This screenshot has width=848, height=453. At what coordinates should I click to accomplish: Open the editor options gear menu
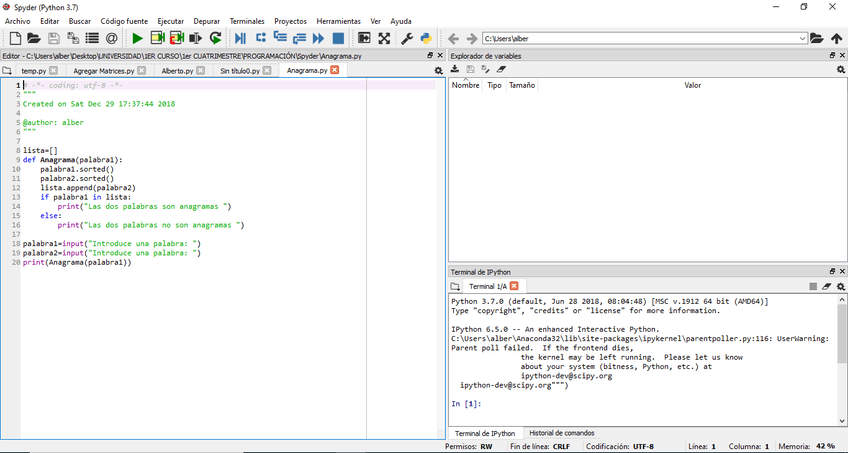(x=438, y=71)
